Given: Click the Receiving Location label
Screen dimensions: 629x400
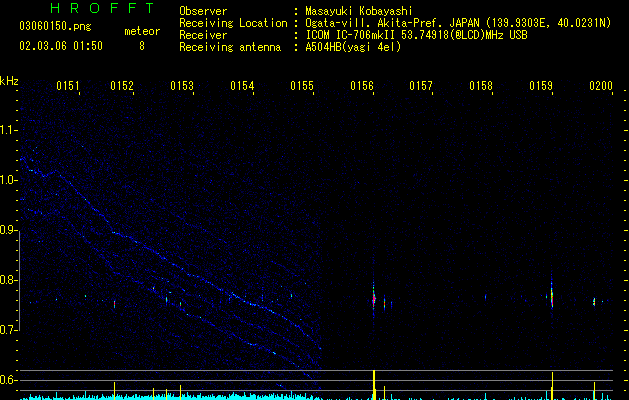Looking at the screenshot, I should 233,23.
